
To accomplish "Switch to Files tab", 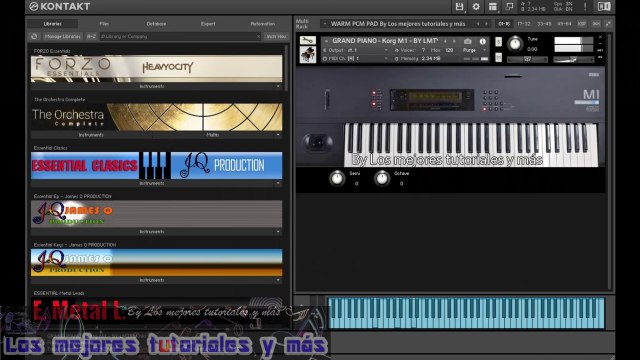I will point(104,24).
